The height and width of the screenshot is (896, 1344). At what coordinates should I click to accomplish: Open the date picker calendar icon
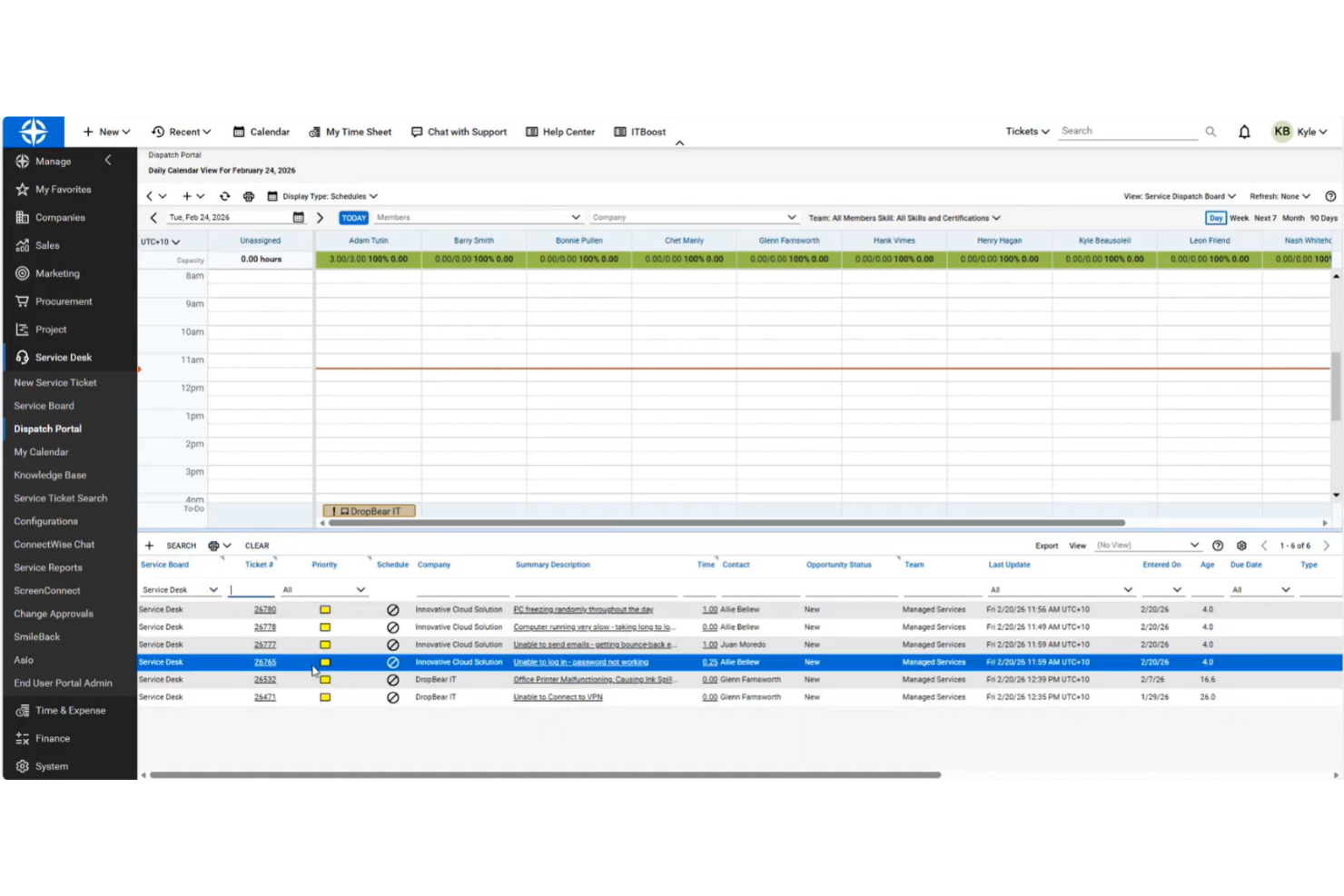[x=299, y=218]
